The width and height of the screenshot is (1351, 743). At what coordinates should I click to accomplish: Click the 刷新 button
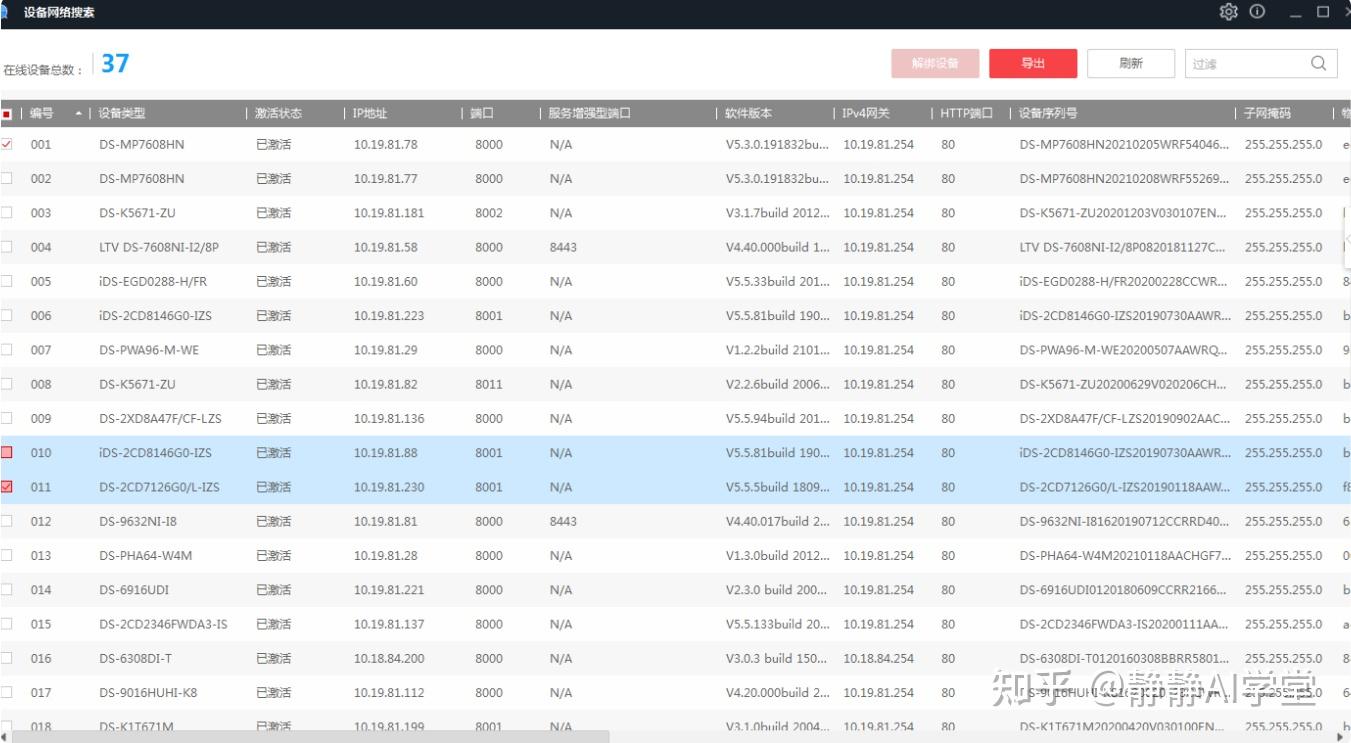tap(1131, 63)
